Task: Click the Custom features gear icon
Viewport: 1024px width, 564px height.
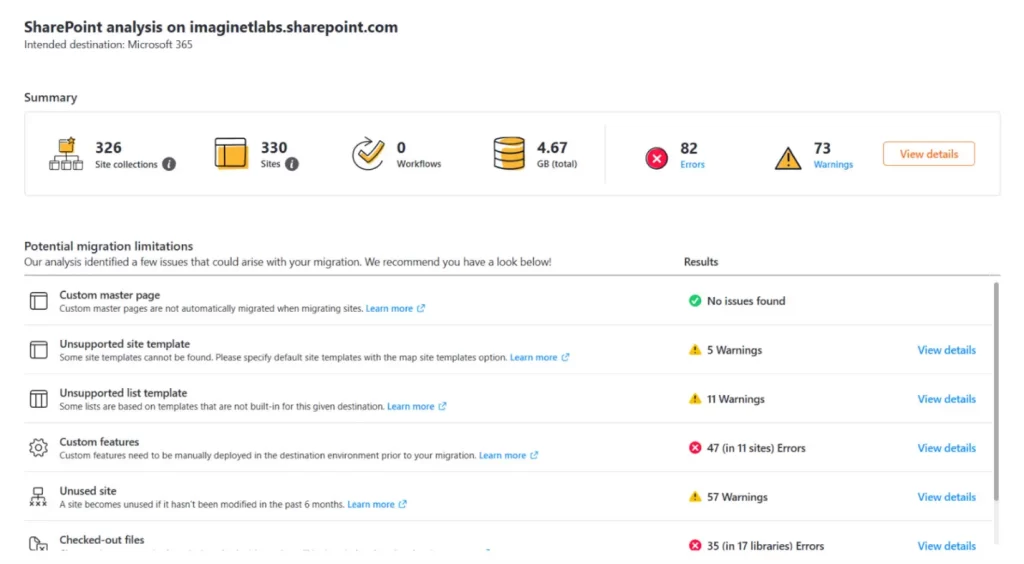Action: point(39,448)
